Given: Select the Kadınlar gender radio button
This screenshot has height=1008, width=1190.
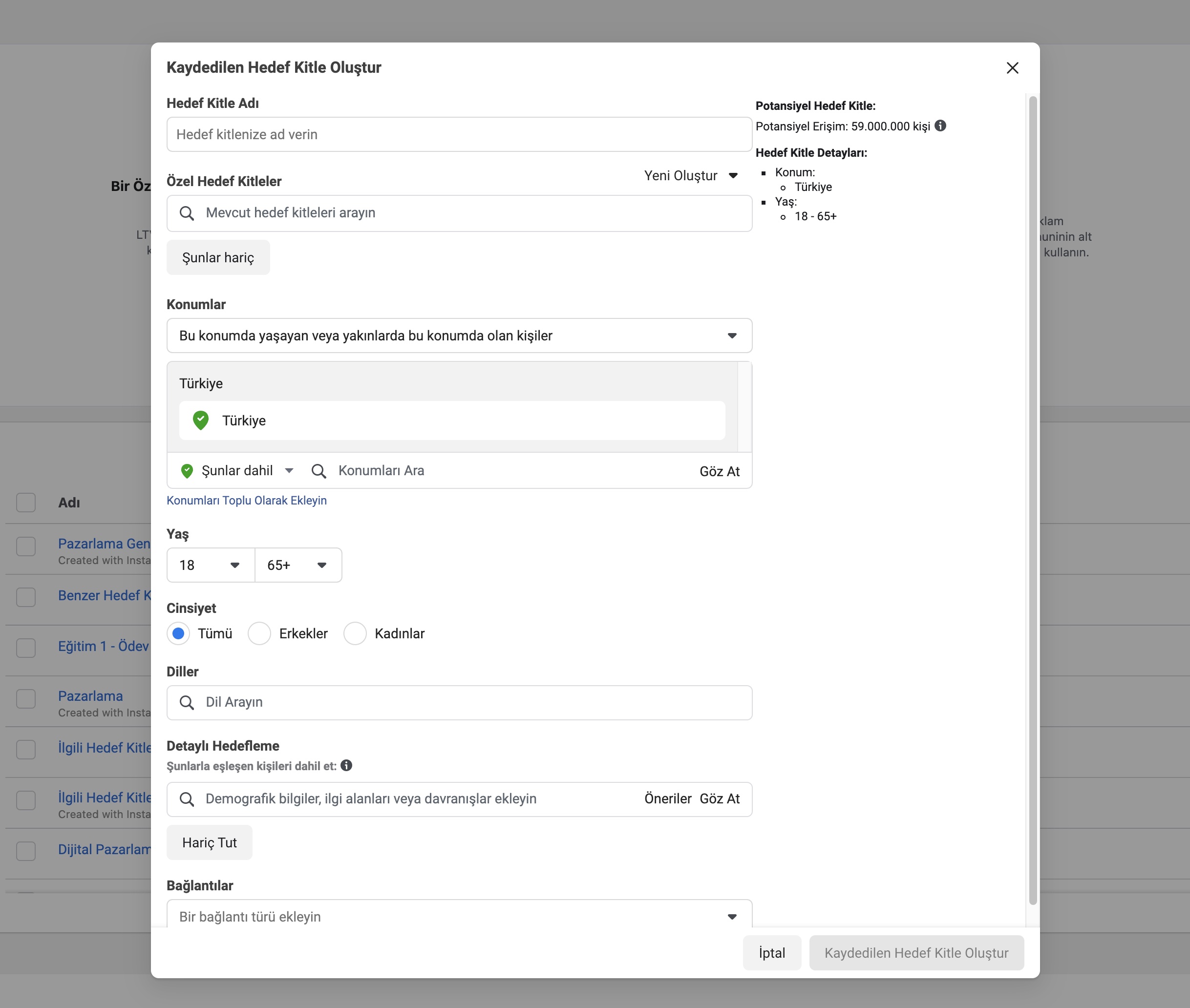Looking at the screenshot, I should point(355,633).
